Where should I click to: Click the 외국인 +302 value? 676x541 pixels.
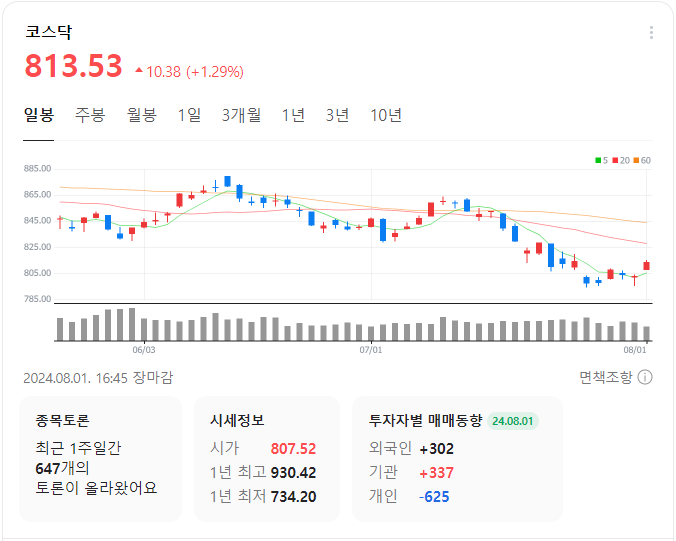tap(436, 449)
